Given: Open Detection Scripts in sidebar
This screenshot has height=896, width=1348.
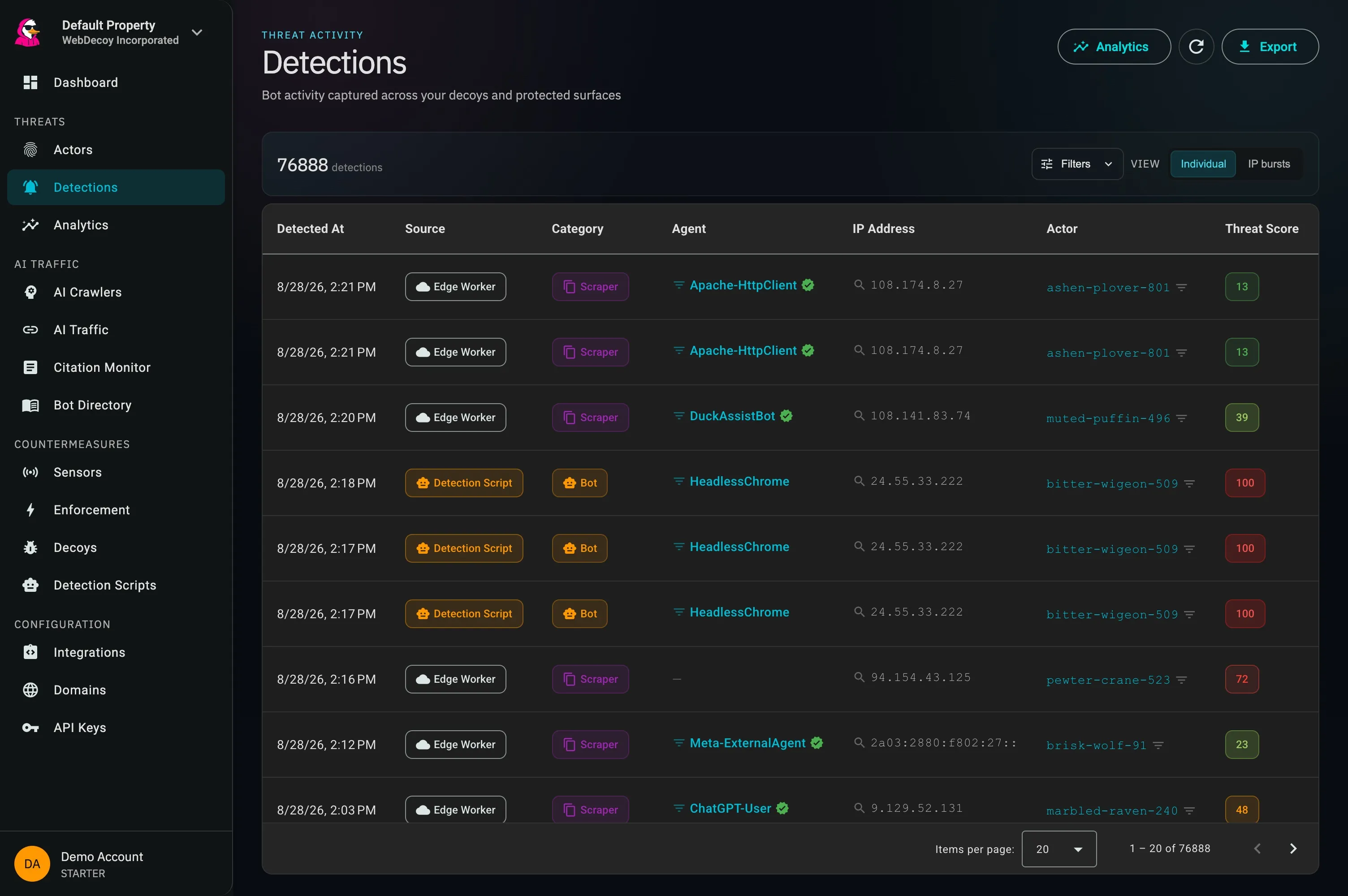Looking at the screenshot, I should click(x=116, y=585).
